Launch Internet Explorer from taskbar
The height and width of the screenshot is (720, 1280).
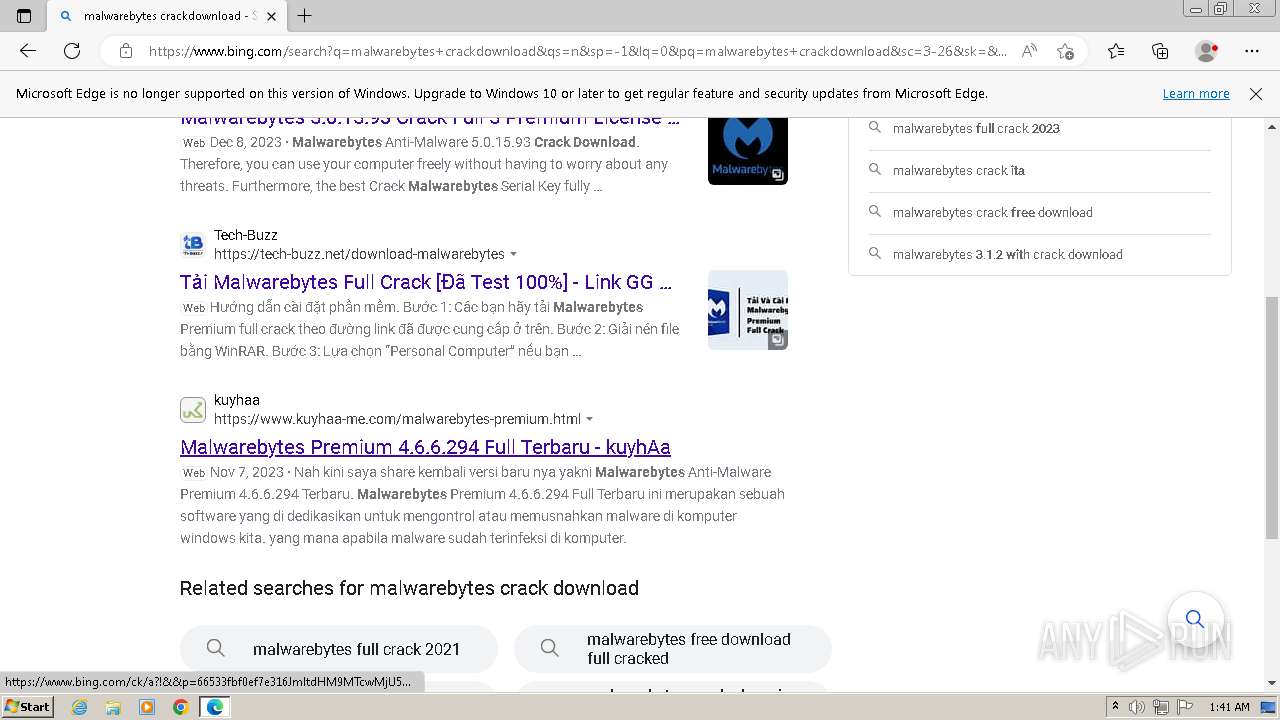[x=80, y=707]
